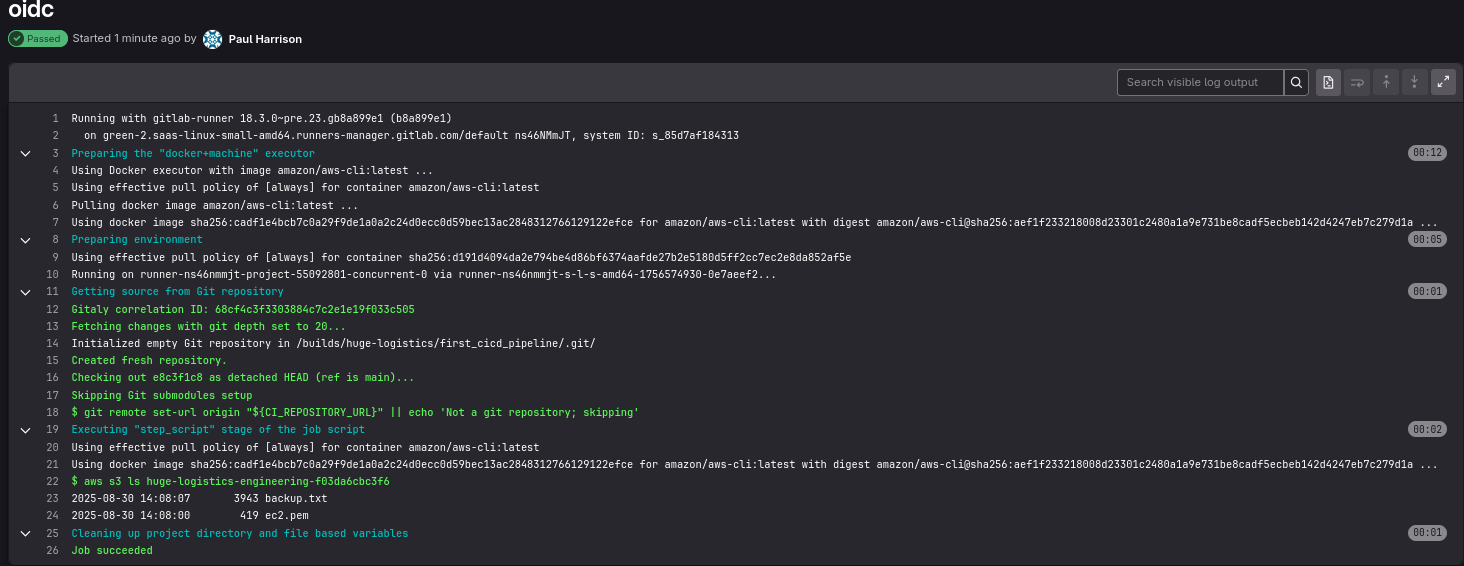Open Paul Harrison's profile link

point(265,39)
